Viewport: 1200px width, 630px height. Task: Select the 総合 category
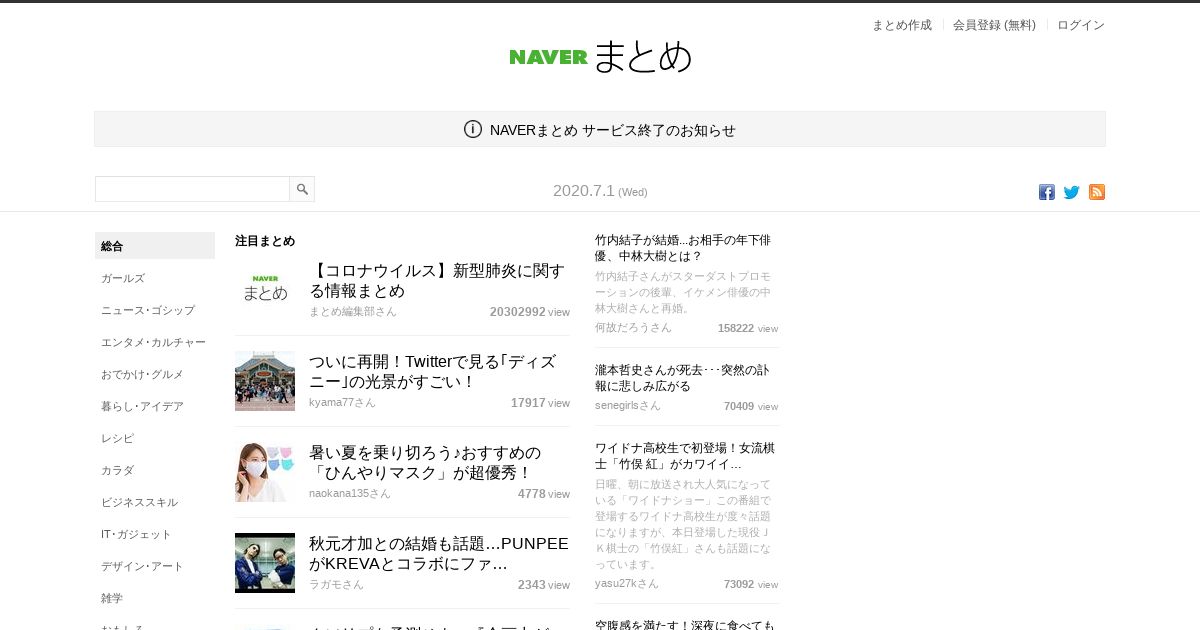(x=155, y=246)
